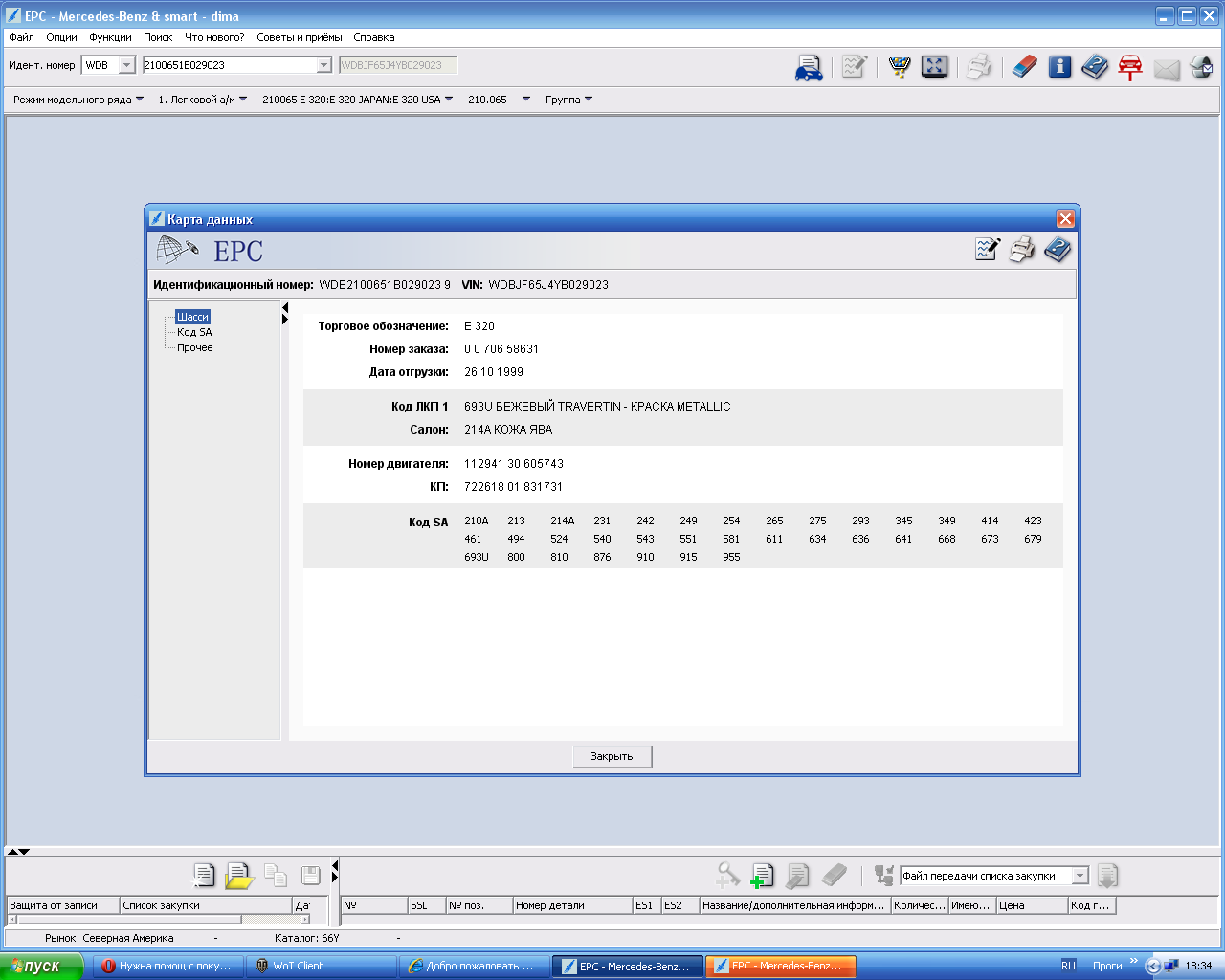Click the transfer list icon beside file dropdown
This screenshot has width=1225, height=980.
pos(884,875)
